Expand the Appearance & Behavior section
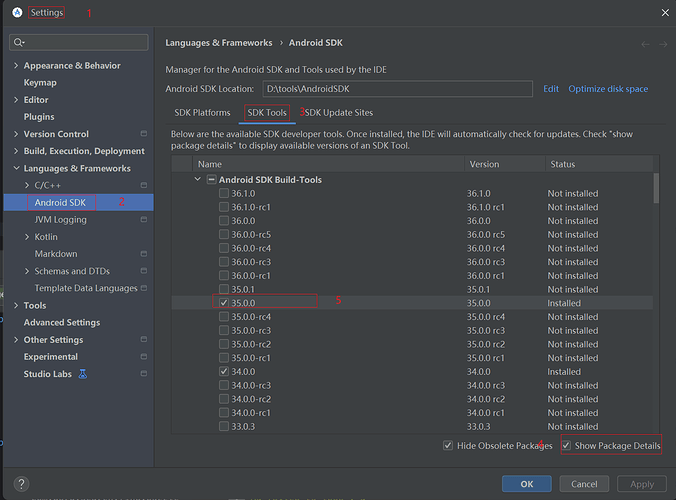Image resolution: width=676 pixels, height=500 pixels. tap(16, 66)
